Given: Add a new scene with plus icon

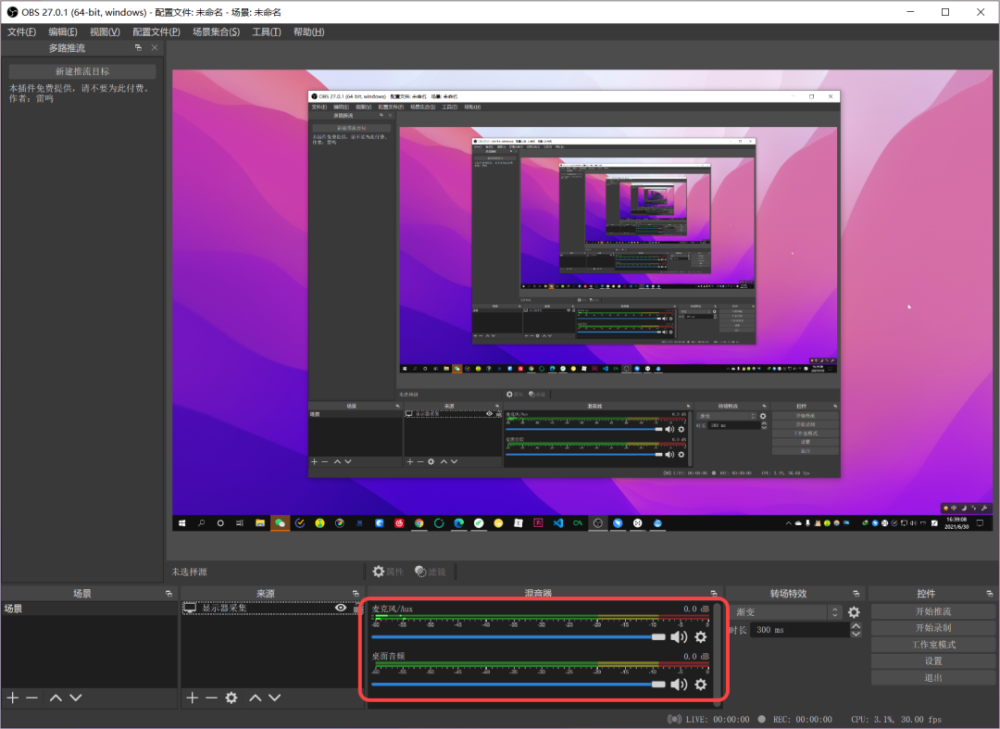Looking at the screenshot, I should point(12,697).
